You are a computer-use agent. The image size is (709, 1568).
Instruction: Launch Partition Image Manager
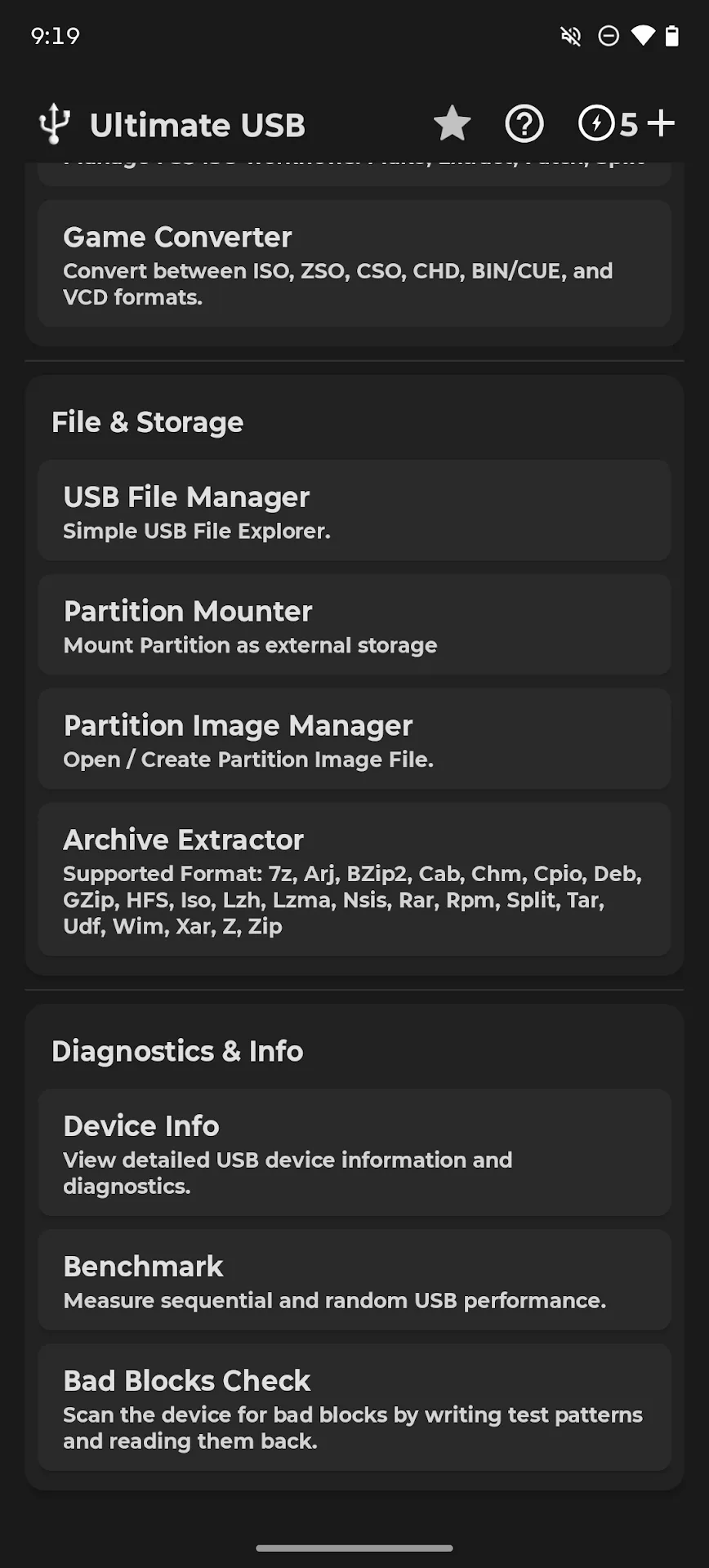tap(354, 739)
